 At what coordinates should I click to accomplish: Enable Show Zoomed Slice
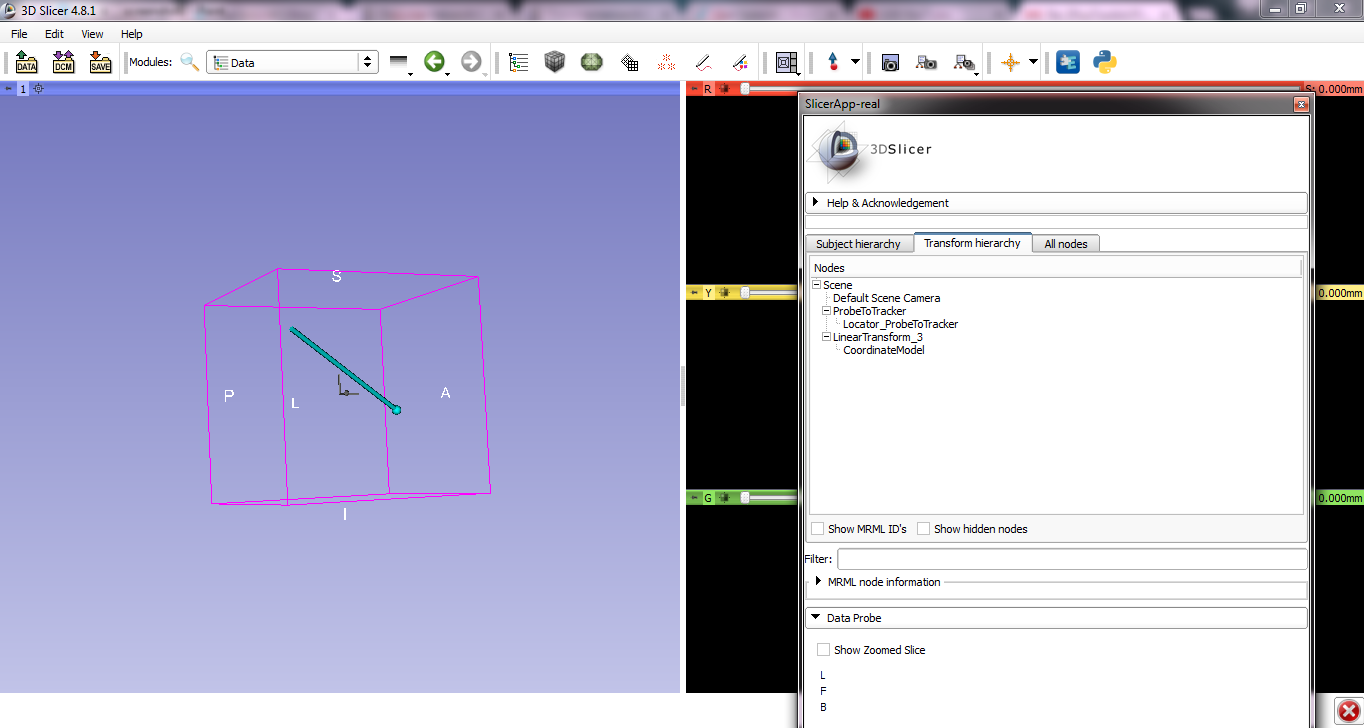click(x=823, y=649)
